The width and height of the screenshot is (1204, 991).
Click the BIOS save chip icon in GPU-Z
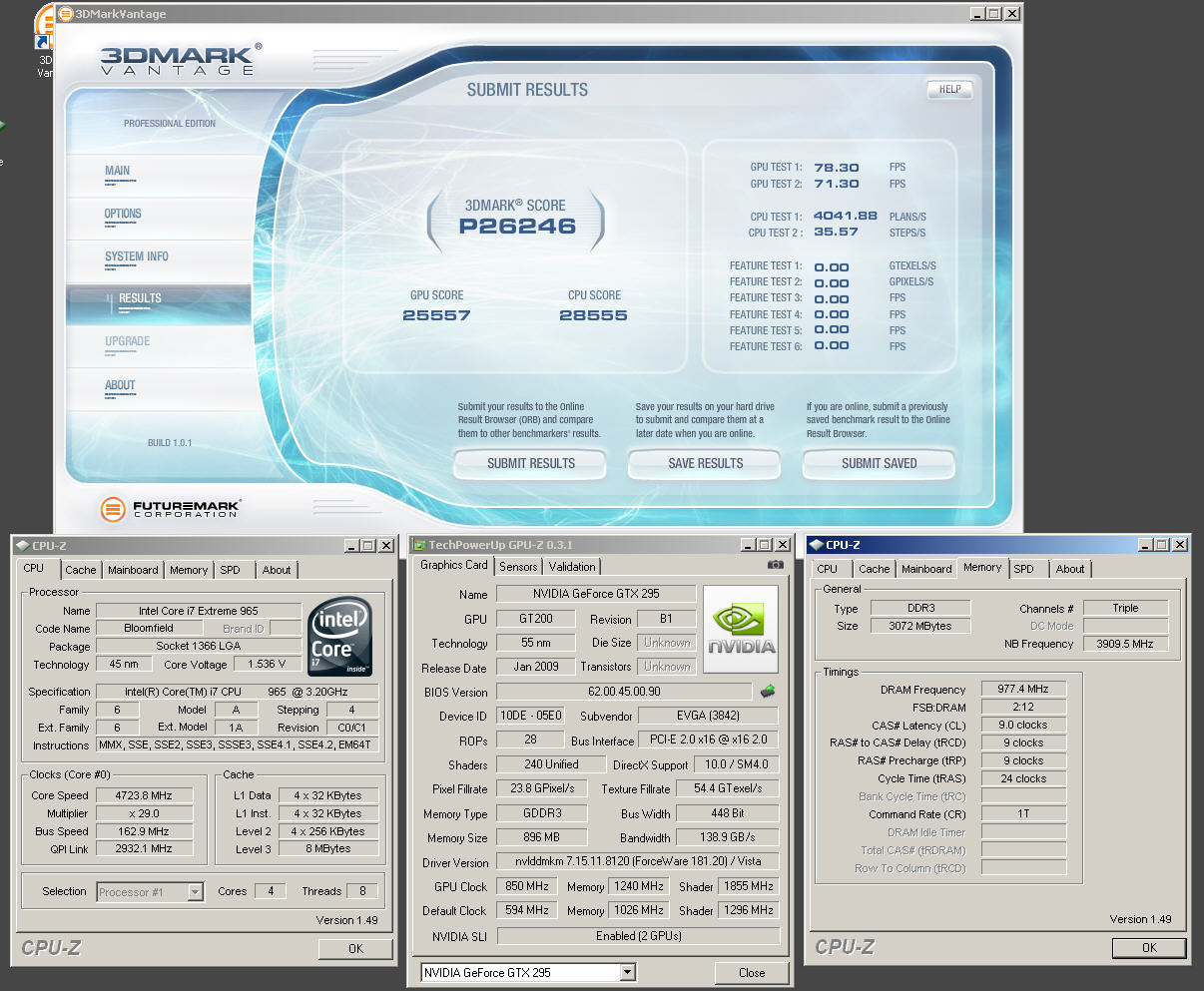(768, 691)
